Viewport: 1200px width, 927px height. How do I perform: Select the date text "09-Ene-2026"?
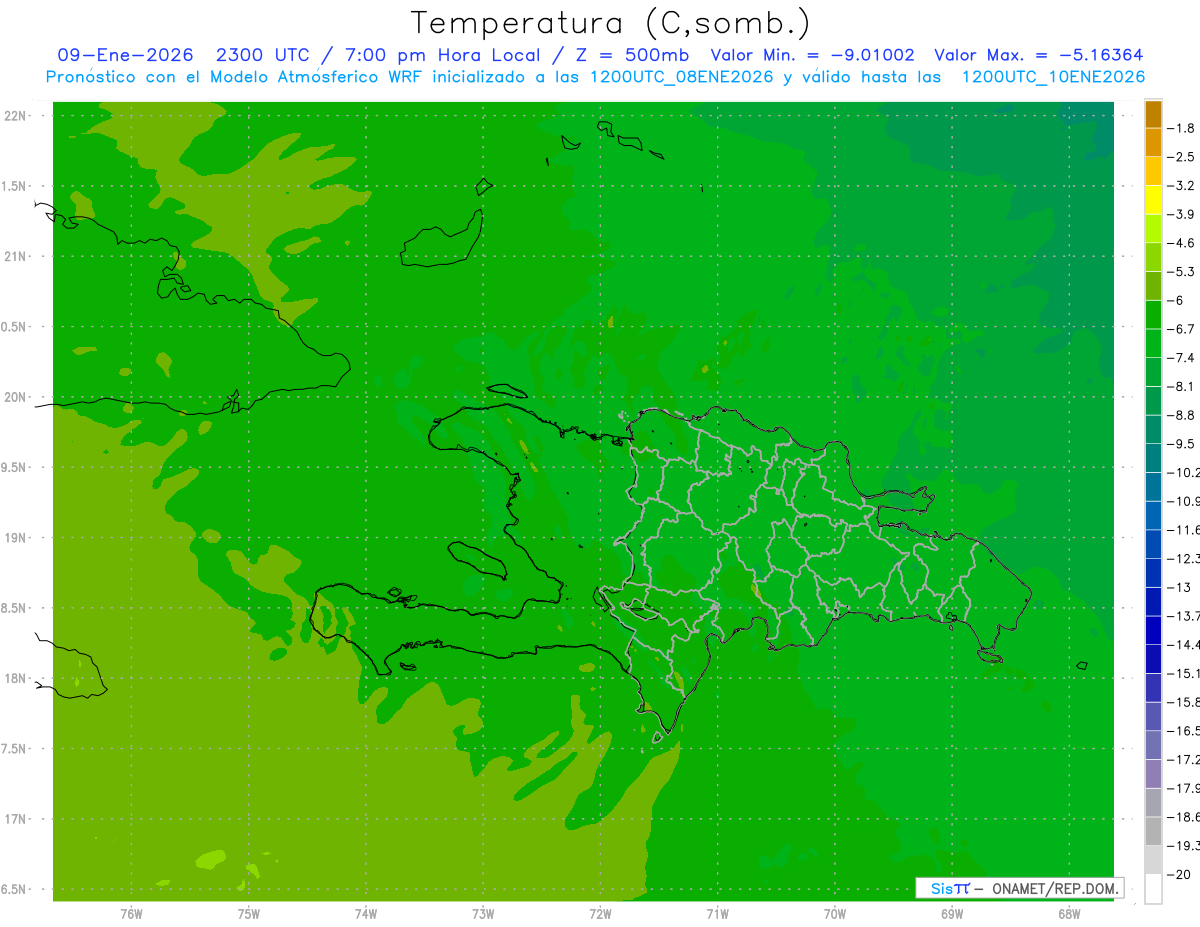tap(125, 55)
